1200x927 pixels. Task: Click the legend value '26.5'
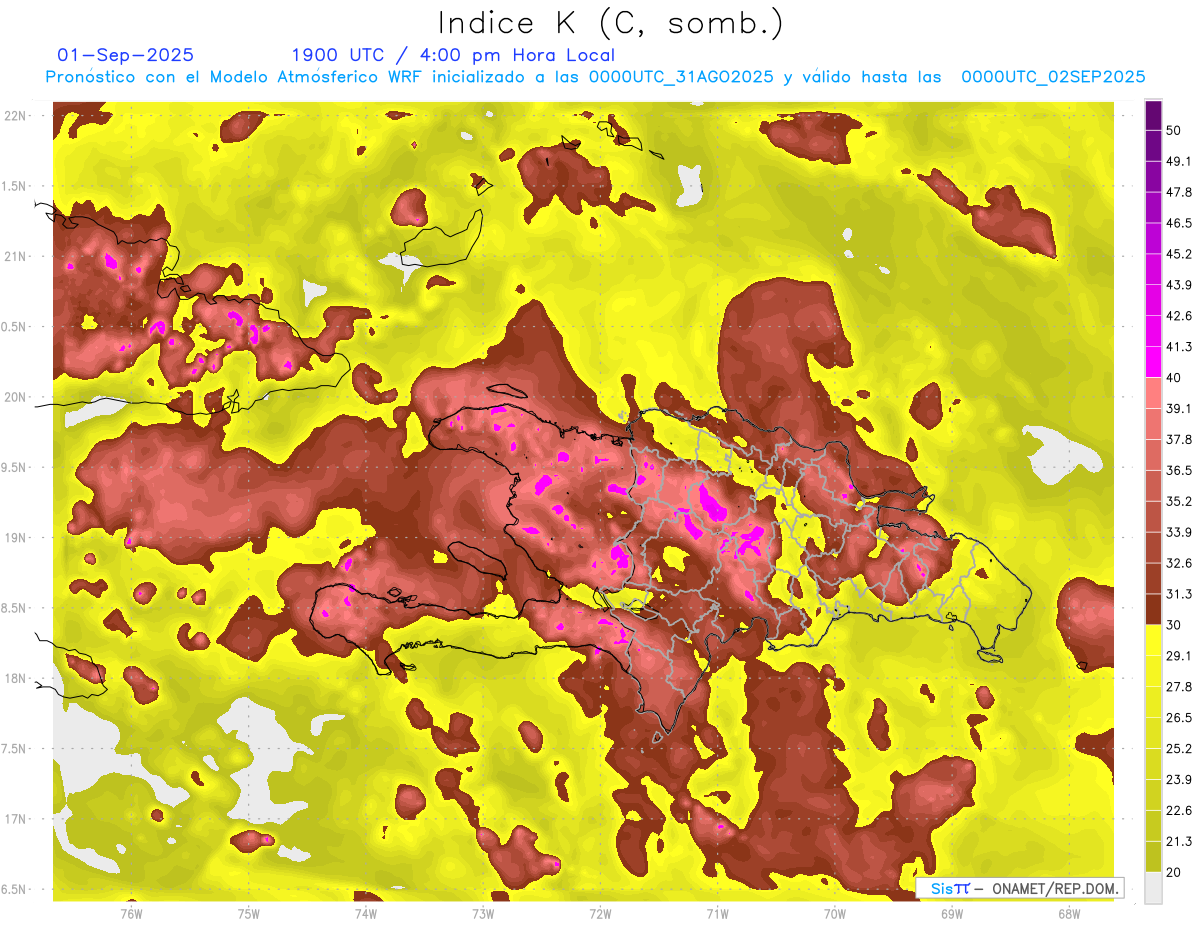pos(1179,718)
